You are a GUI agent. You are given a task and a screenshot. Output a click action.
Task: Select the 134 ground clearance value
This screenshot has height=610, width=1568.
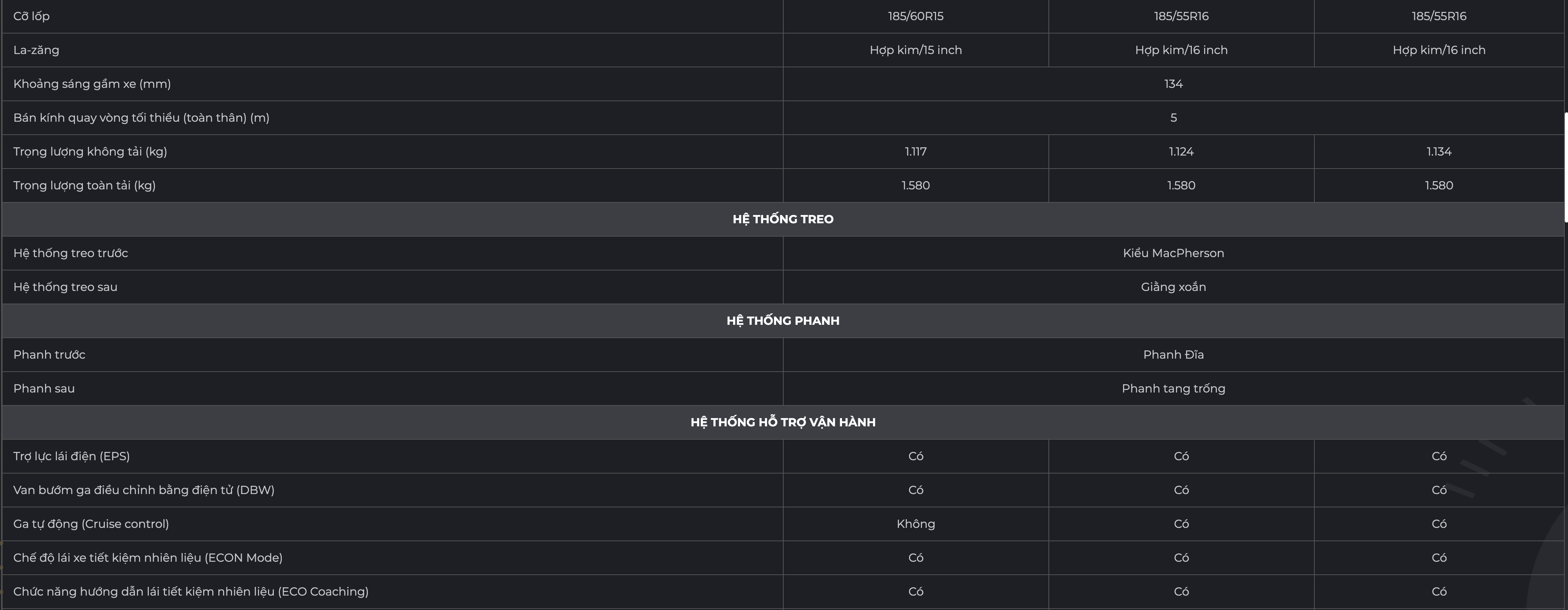[1173, 84]
